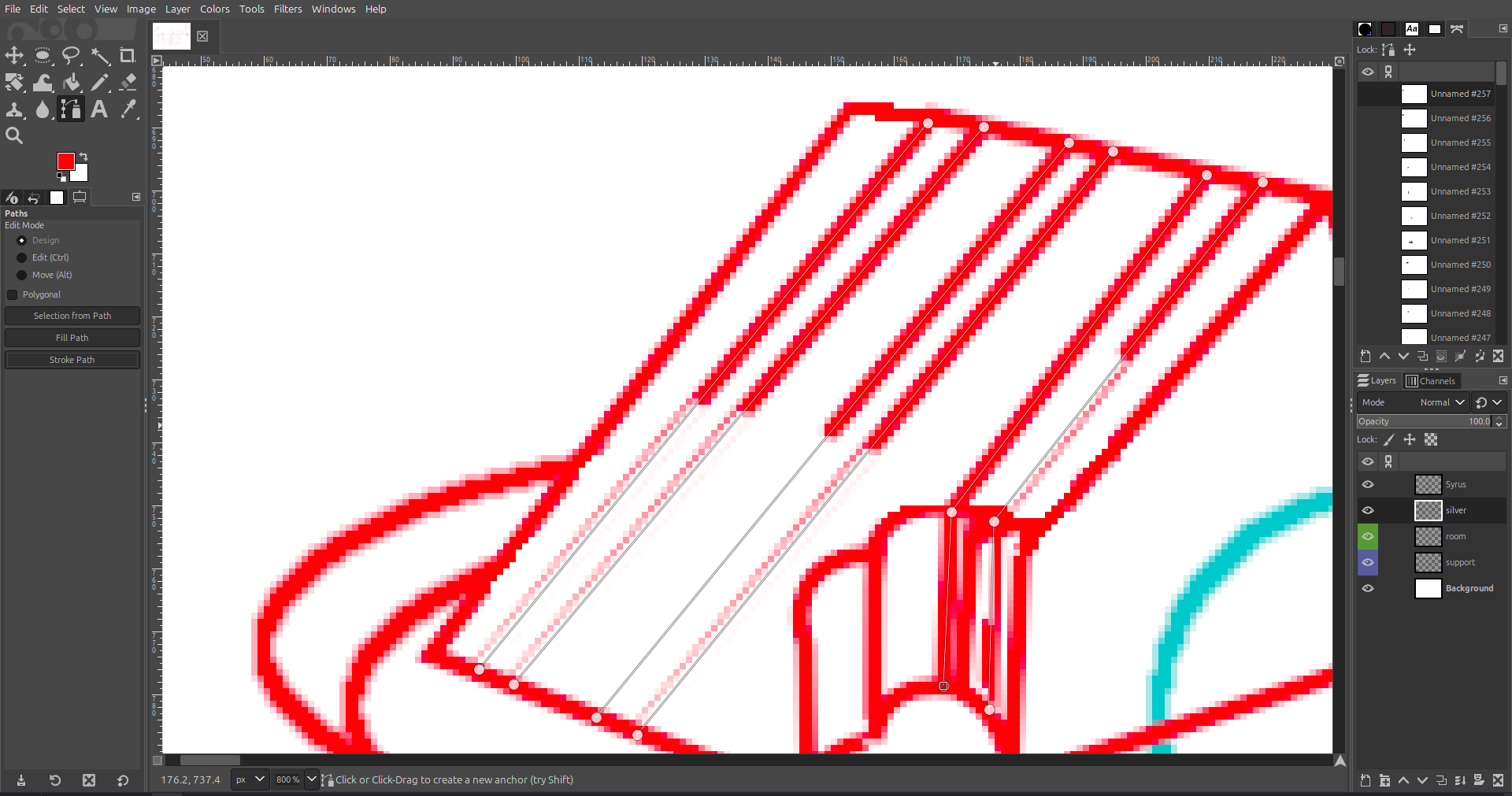The image size is (1512, 796).
Task: Select the Color Picker eyedropper tool
Action: [128, 109]
